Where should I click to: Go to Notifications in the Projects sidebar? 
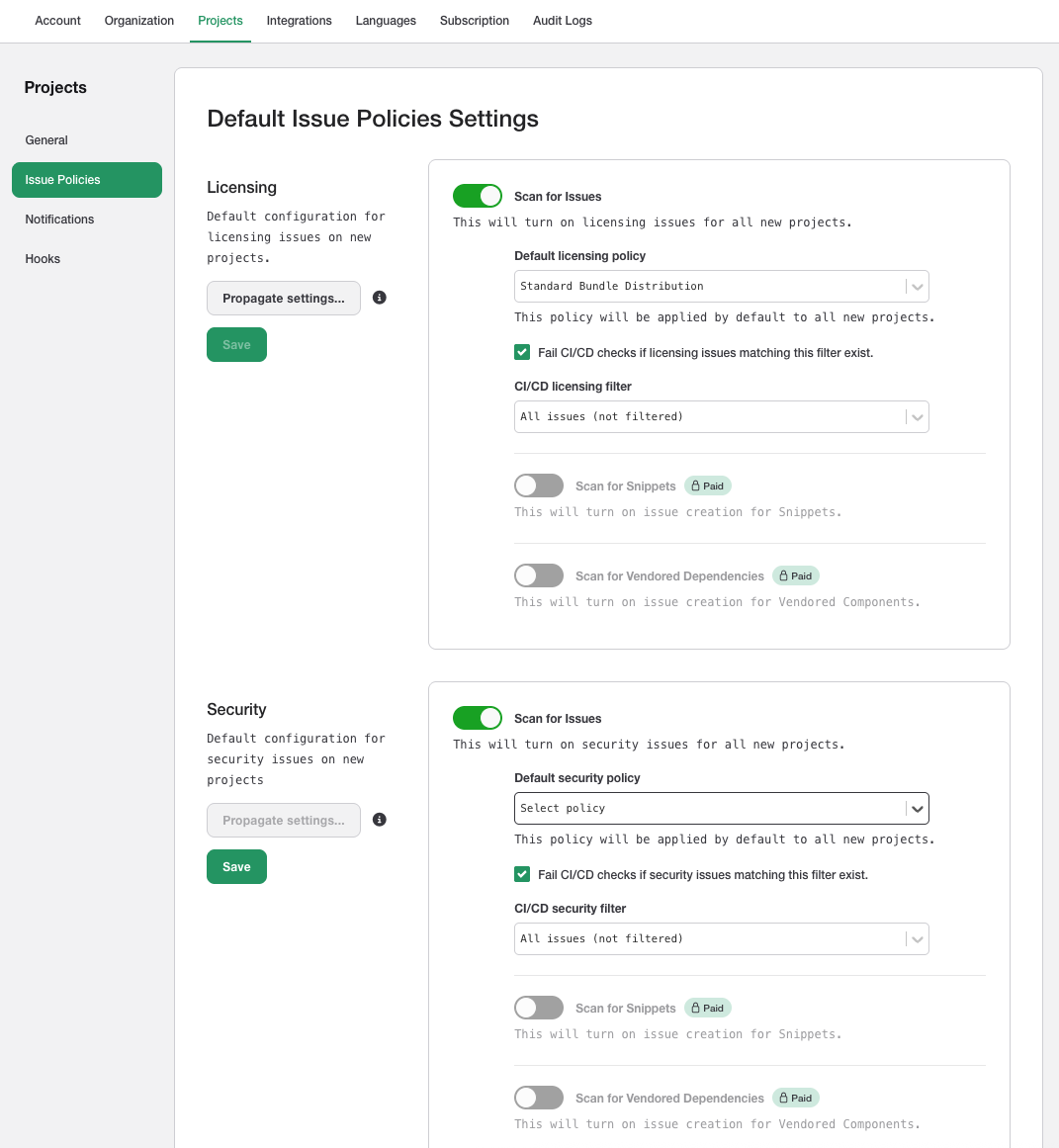point(60,220)
